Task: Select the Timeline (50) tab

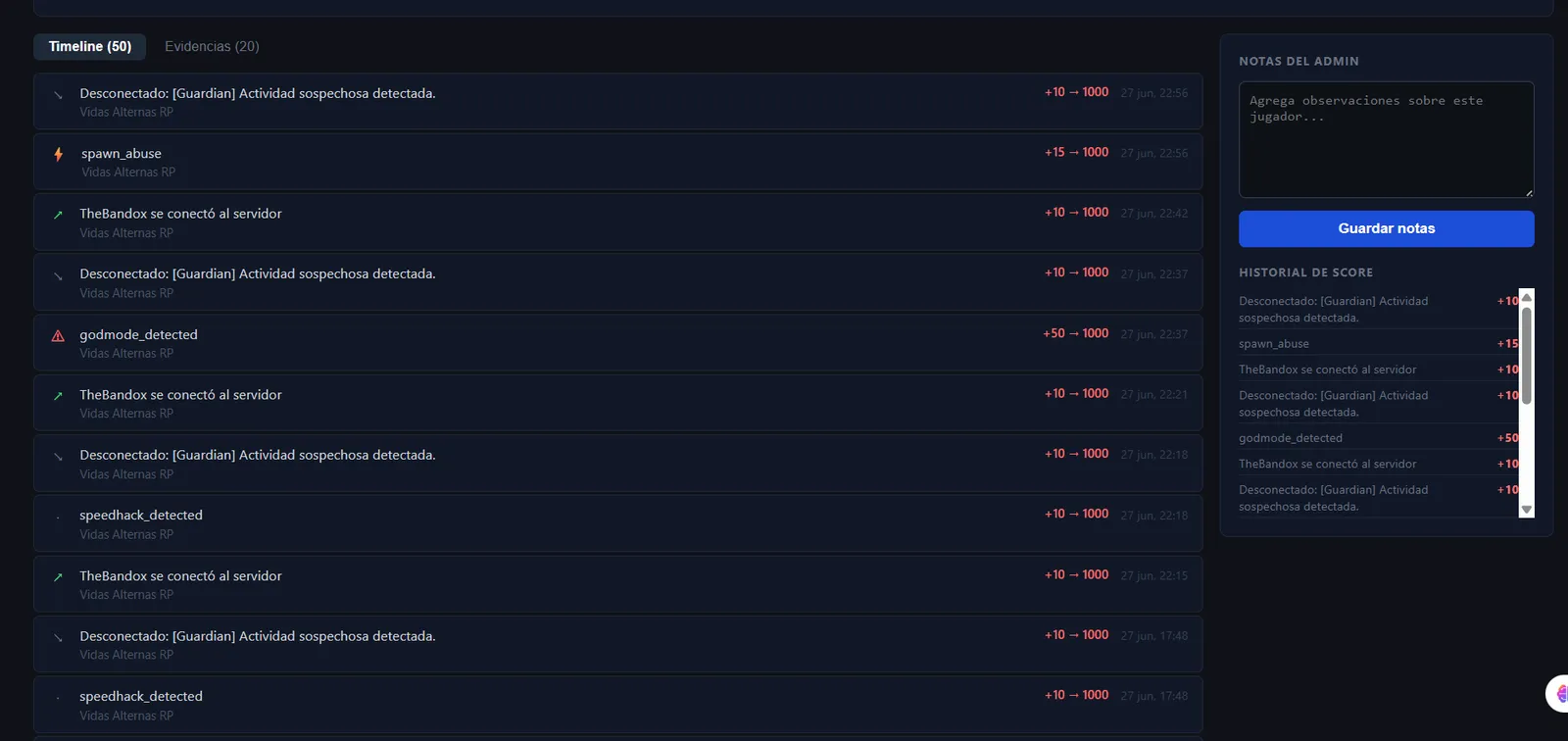Action: 90,46
